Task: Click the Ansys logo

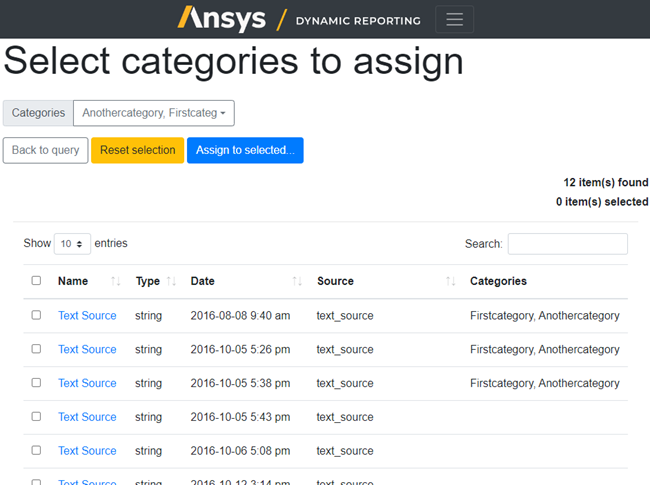Action: pyautogui.click(x=222, y=19)
